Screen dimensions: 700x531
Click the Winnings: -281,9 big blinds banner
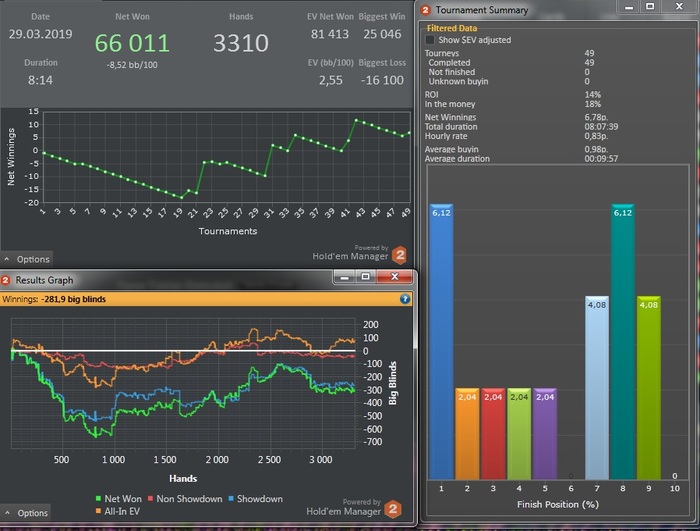click(206, 299)
